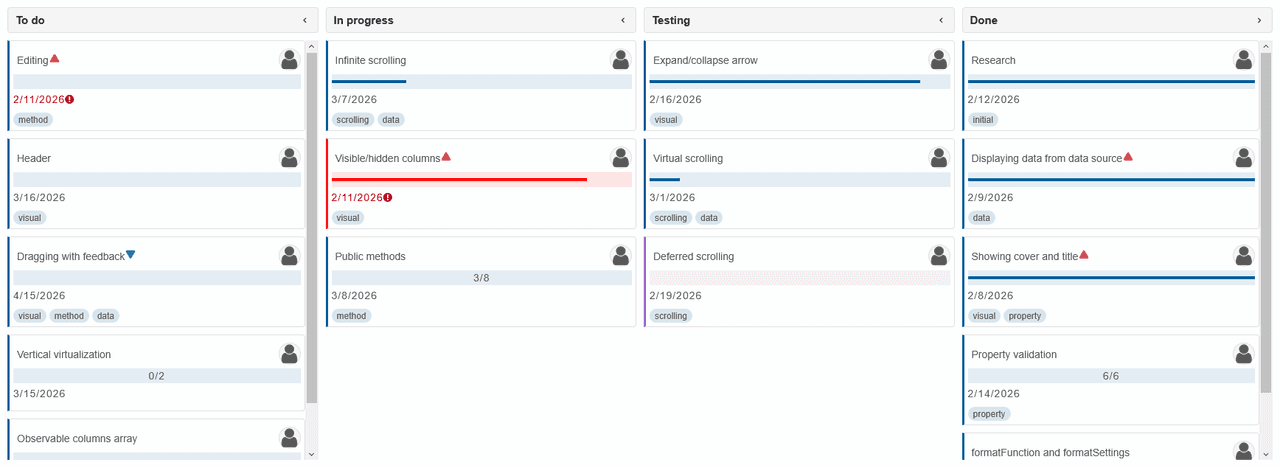Collapse the Testing column

coord(941,20)
